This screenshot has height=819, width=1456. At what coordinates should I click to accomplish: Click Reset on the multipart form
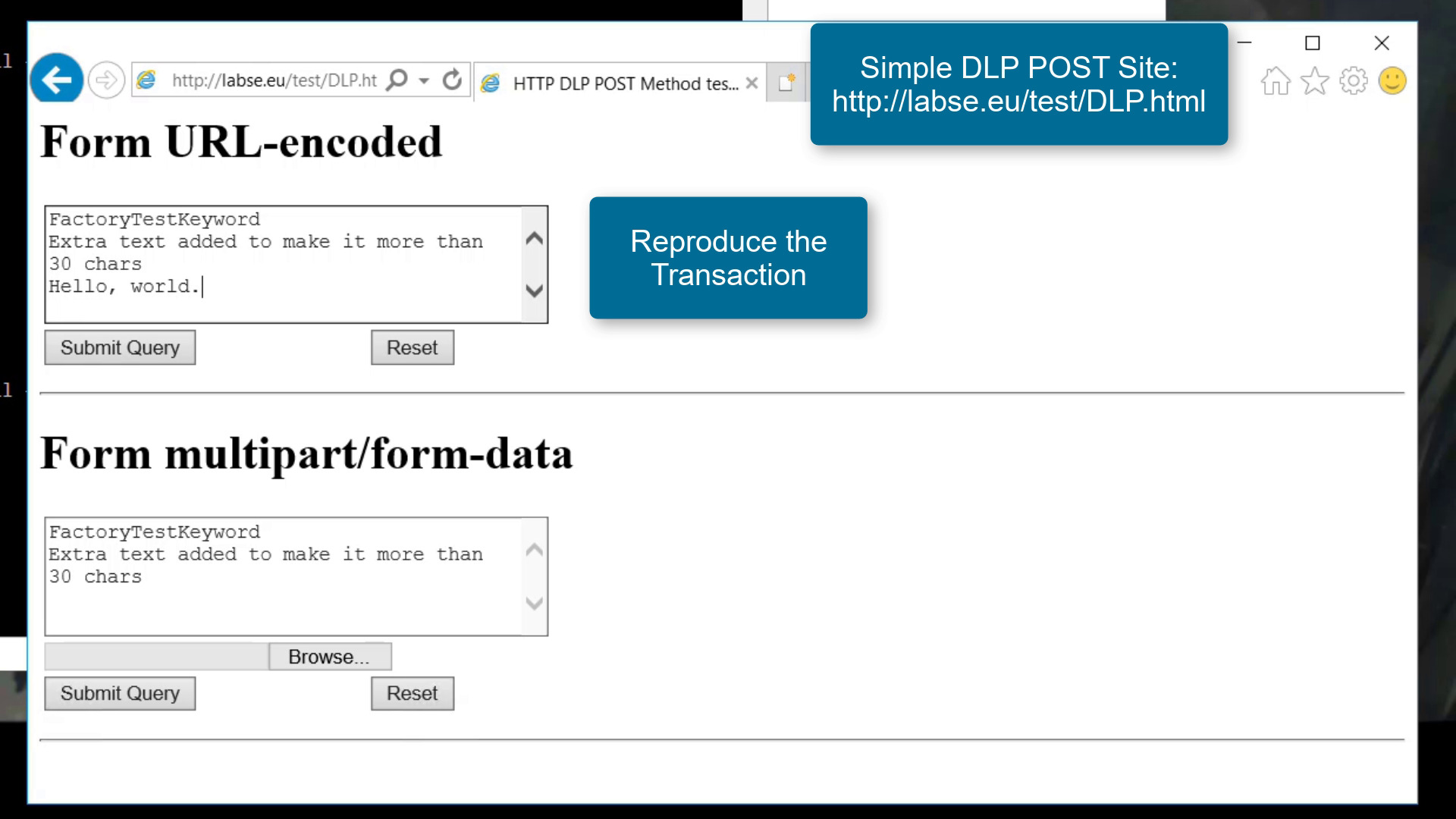tap(412, 693)
